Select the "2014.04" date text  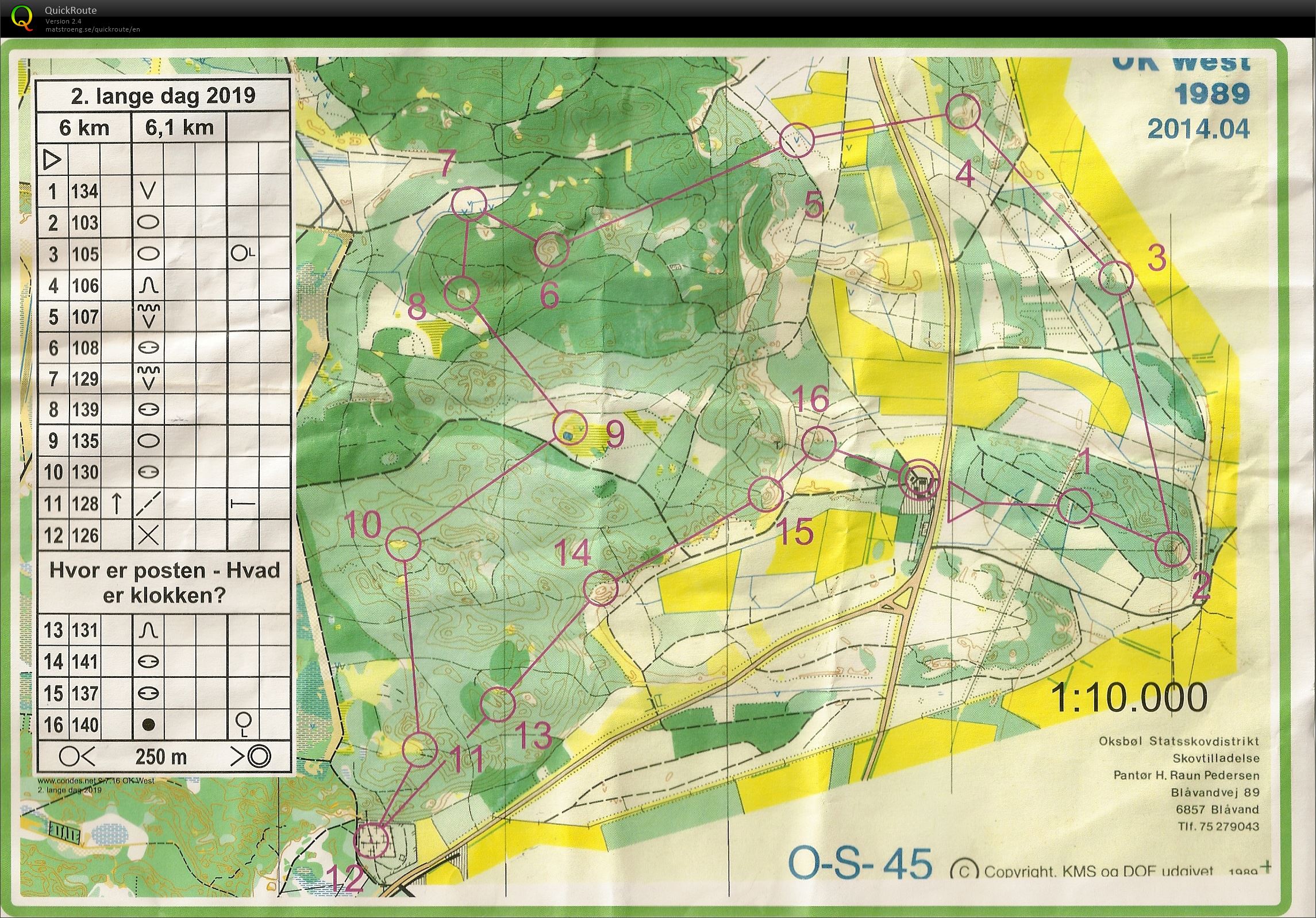coord(1199,128)
